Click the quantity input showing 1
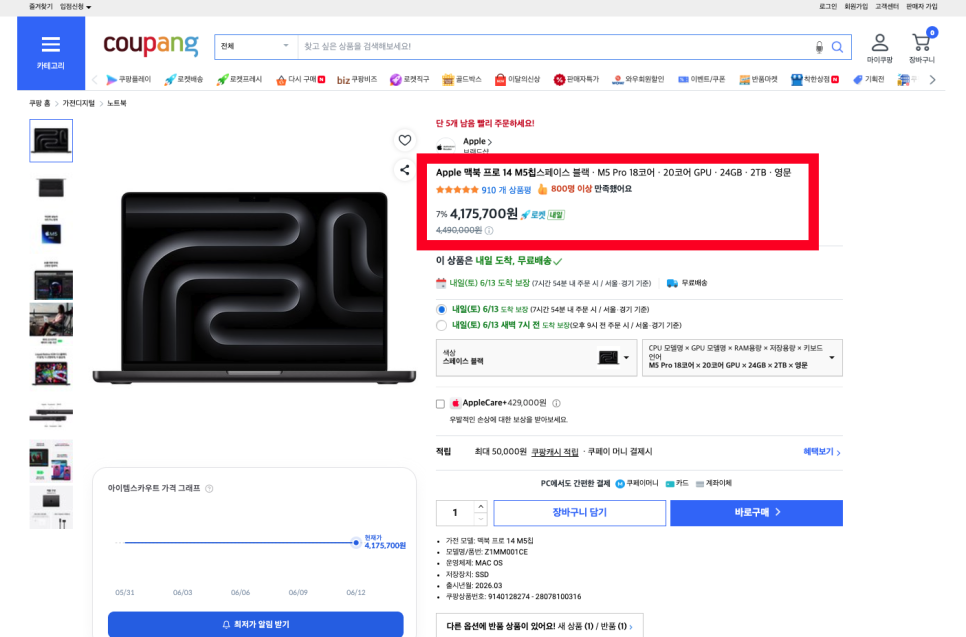 pos(455,513)
